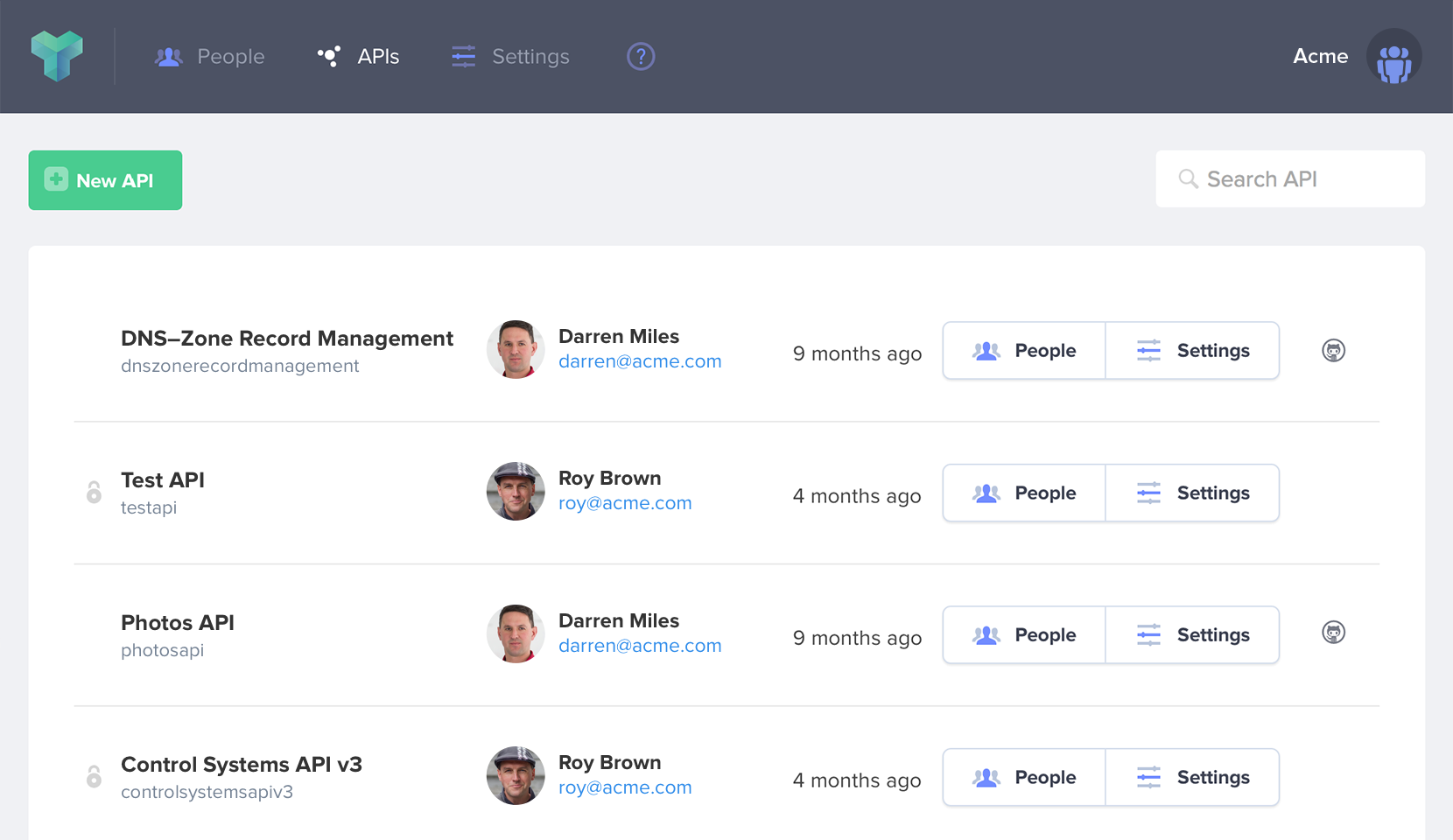
Task: Click roy@acme.com on the Test API row
Action: [625, 503]
